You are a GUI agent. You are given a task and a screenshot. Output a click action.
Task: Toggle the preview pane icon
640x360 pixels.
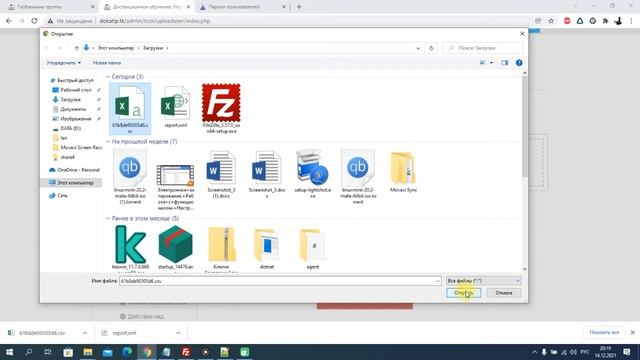tap(504, 63)
